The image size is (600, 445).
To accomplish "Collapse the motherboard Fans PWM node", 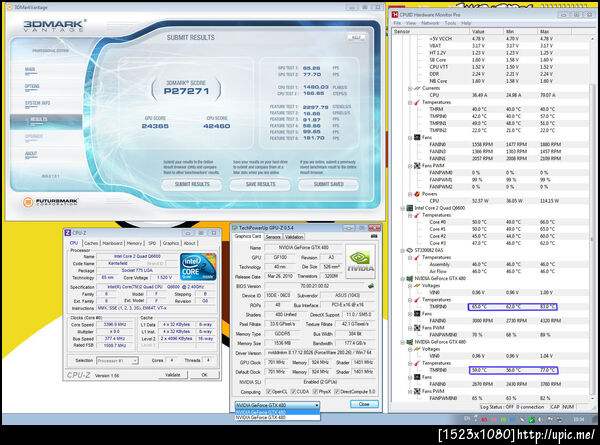I will 410,166.
